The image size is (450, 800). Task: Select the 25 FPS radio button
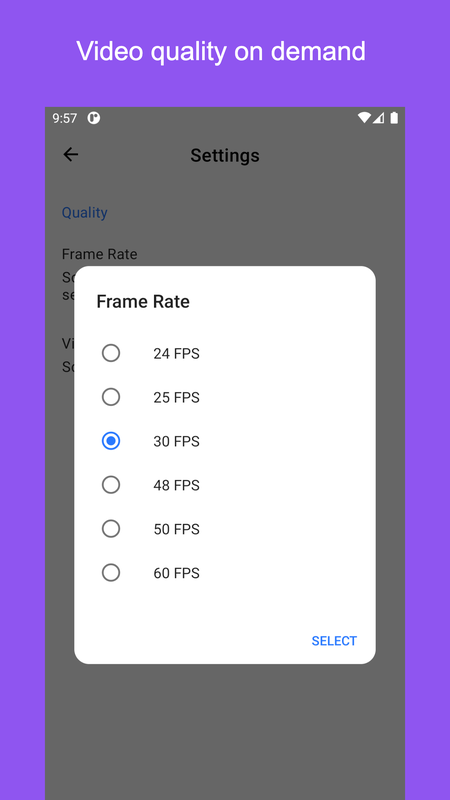click(111, 397)
